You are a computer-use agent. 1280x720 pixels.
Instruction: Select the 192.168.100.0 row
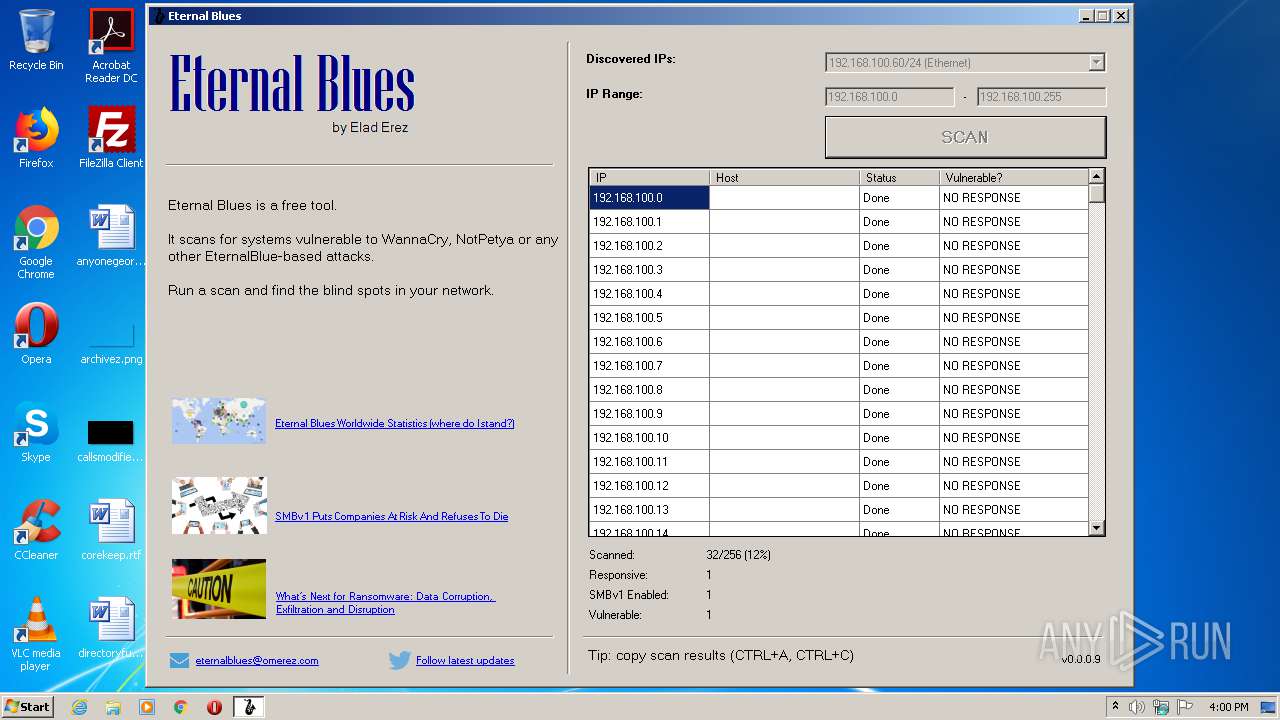pyautogui.click(x=839, y=198)
